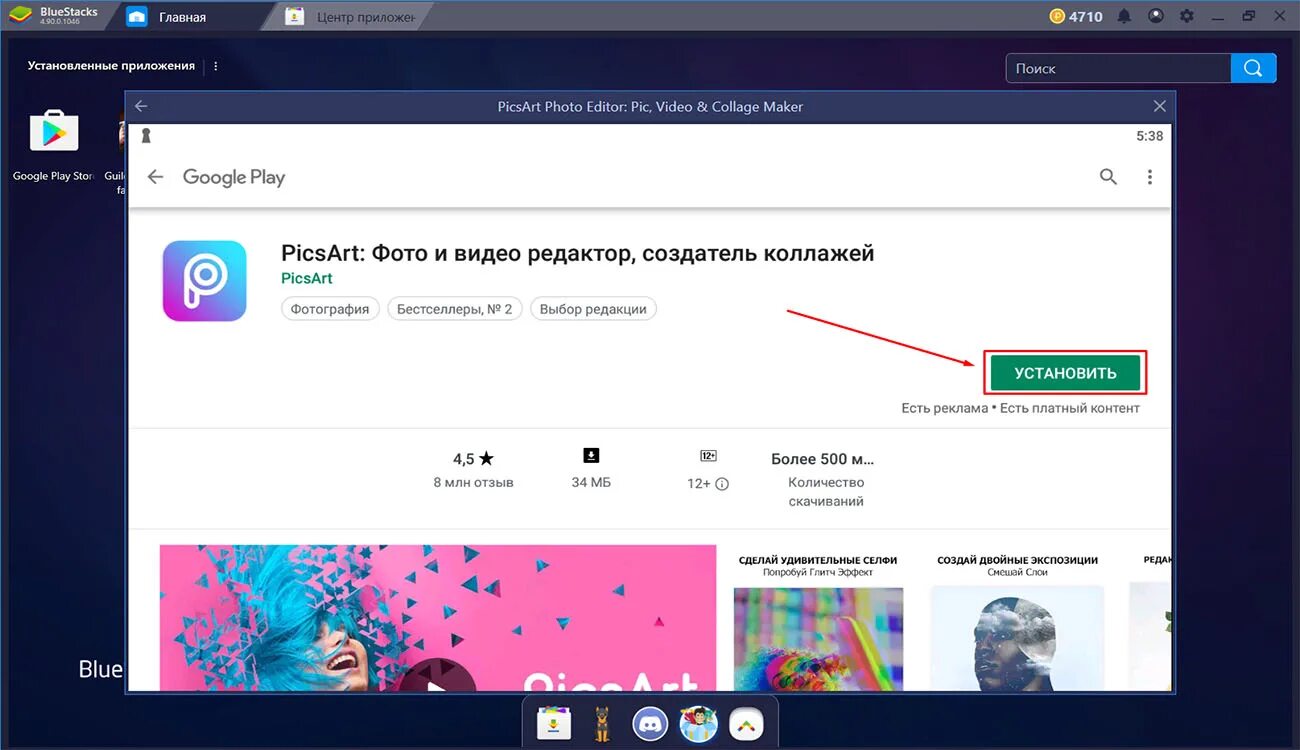Viewport: 1300px width, 750px height.
Task: Play the PicsArt promo video thumbnail
Action: [437, 676]
